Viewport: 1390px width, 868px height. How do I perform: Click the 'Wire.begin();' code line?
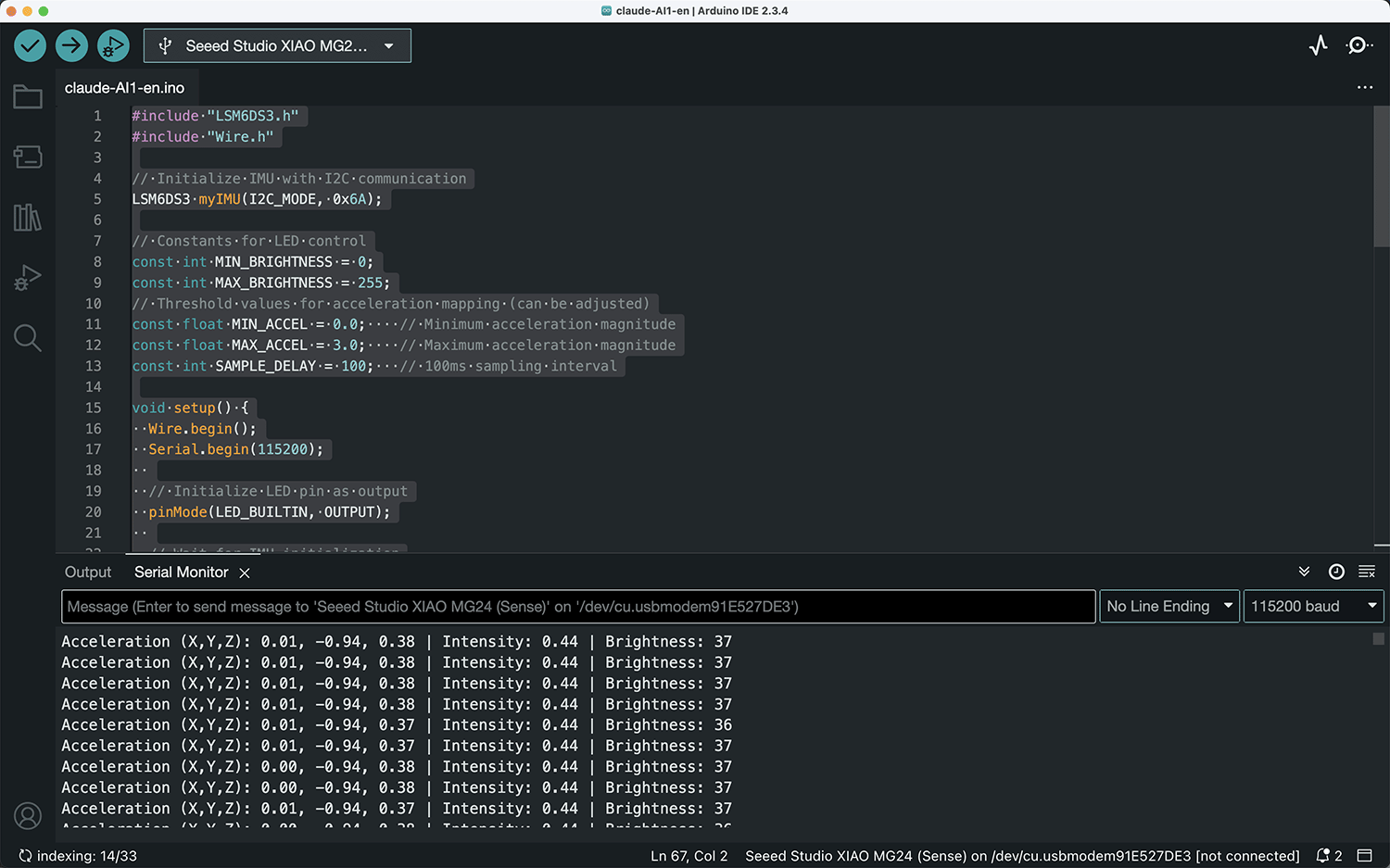(202, 429)
